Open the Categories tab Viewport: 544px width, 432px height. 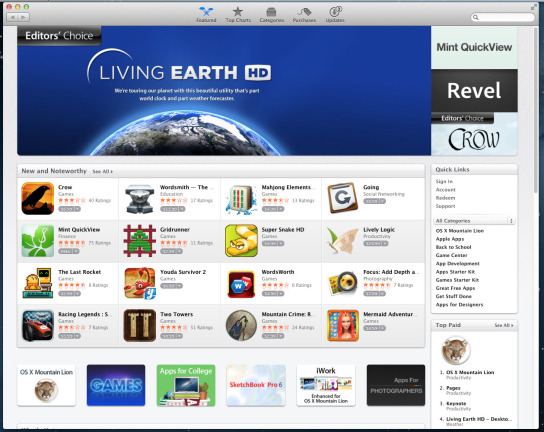point(272,15)
